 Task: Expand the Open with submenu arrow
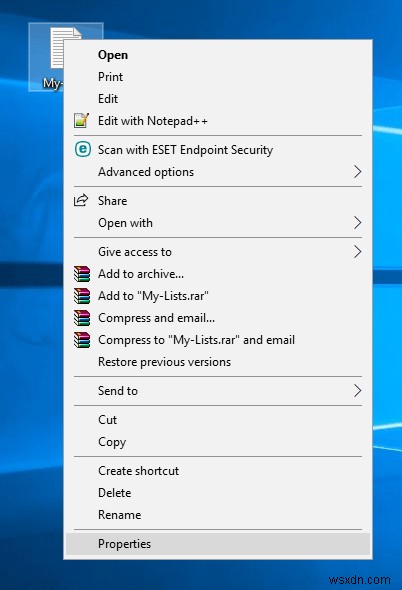357,223
